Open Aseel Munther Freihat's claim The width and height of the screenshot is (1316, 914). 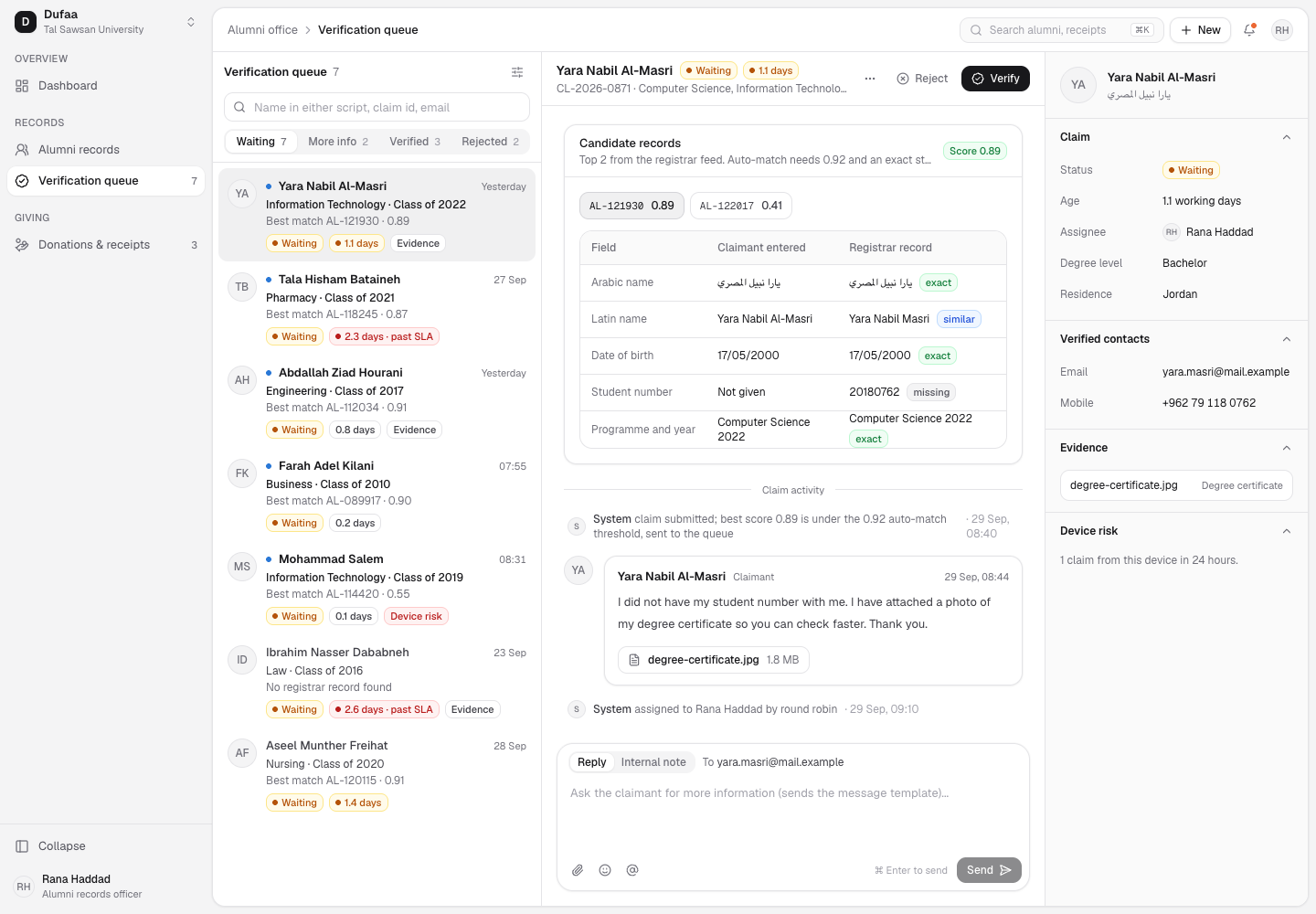pyautogui.click(x=377, y=775)
